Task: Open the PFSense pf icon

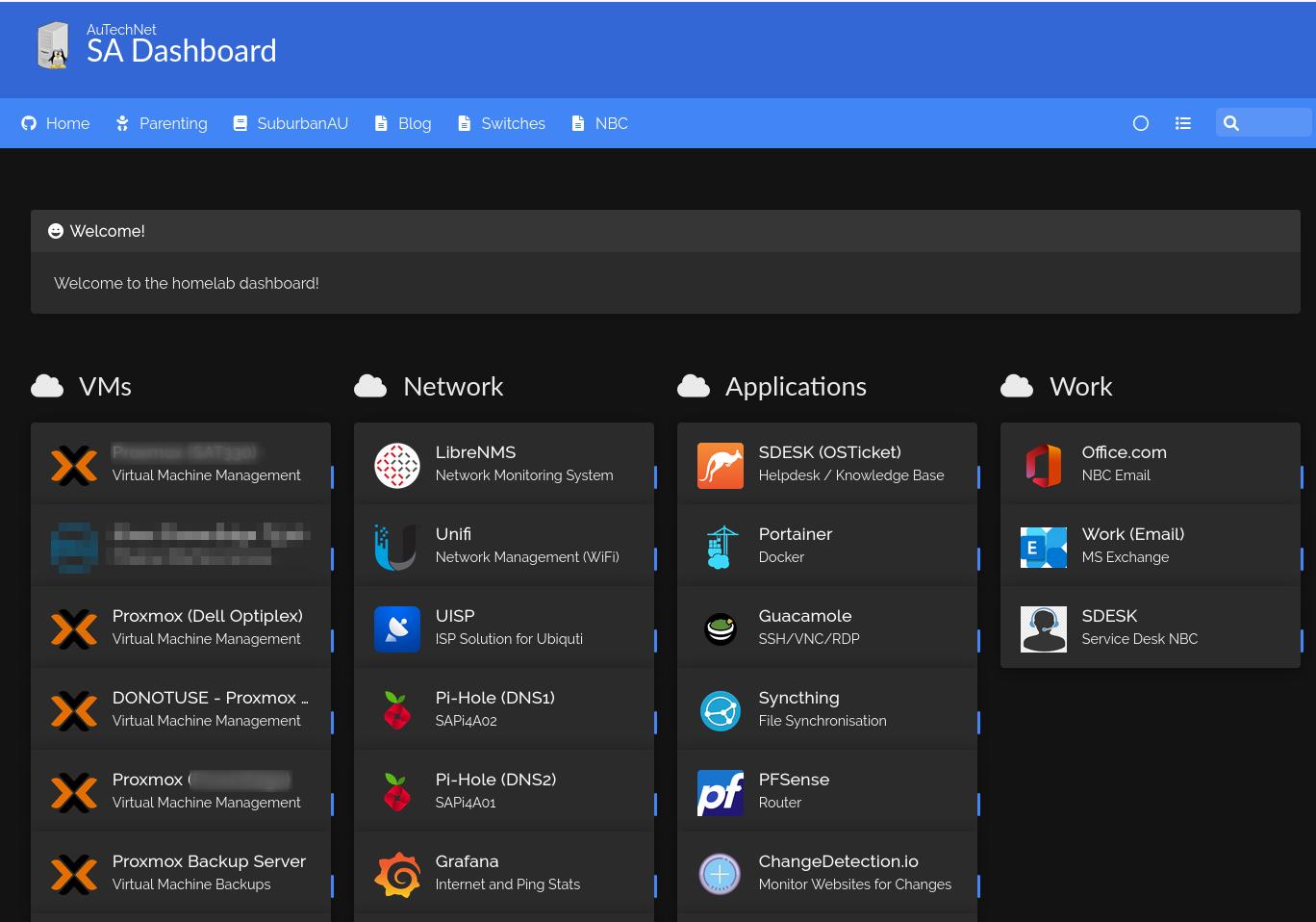Action: (720, 793)
